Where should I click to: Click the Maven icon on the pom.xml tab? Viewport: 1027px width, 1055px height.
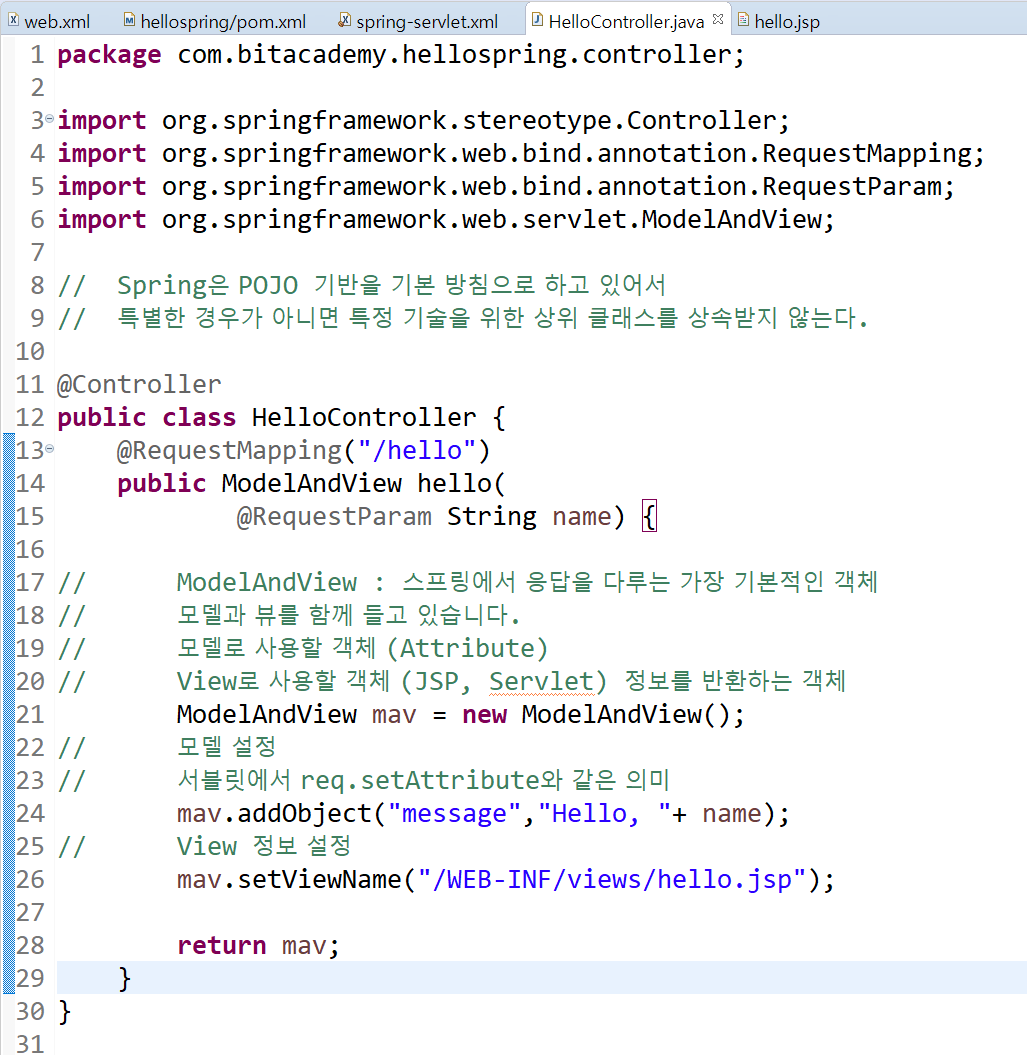pyautogui.click(x=129, y=20)
